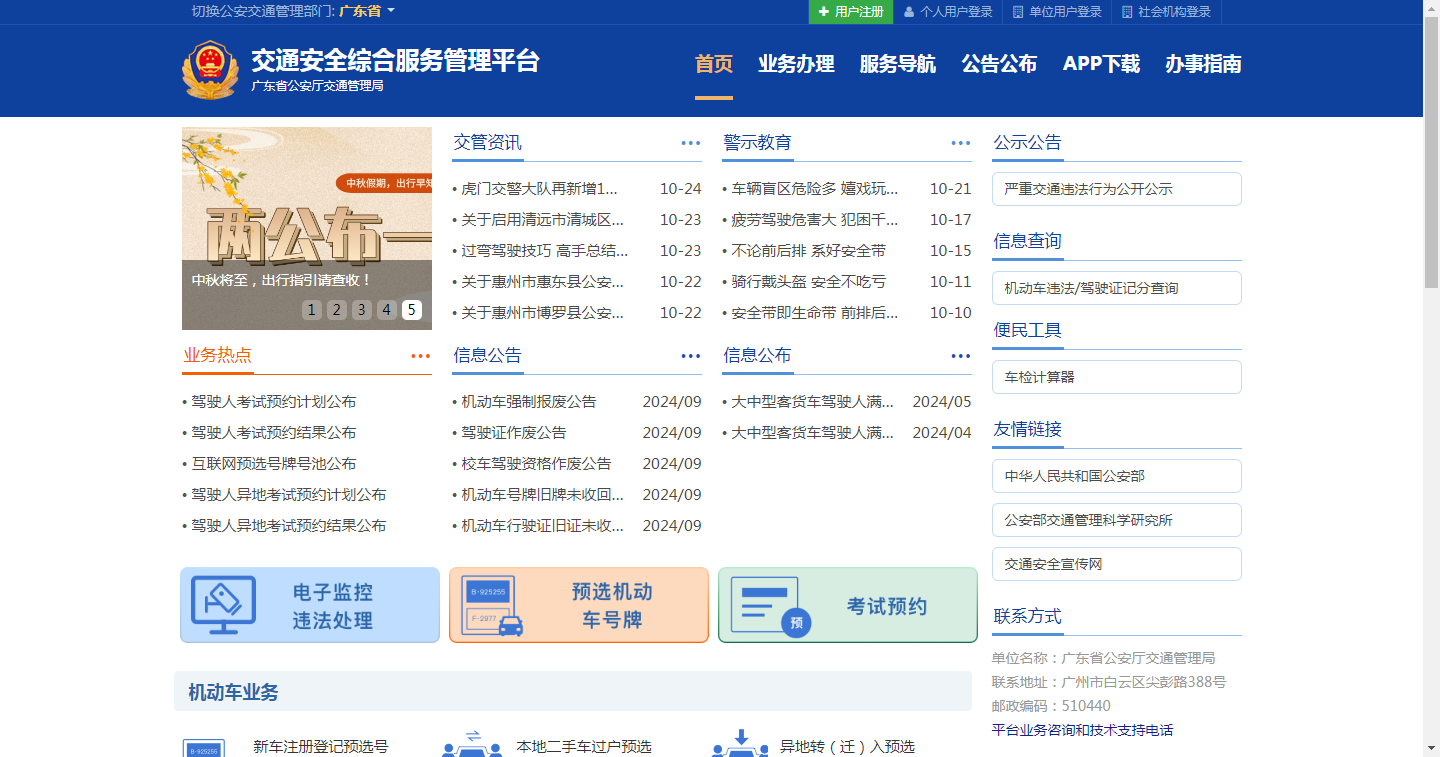The width and height of the screenshot is (1440, 757).
Task: Visit 中华人民共和国公安部 link
Action: pyautogui.click(x=1117, y=476)
